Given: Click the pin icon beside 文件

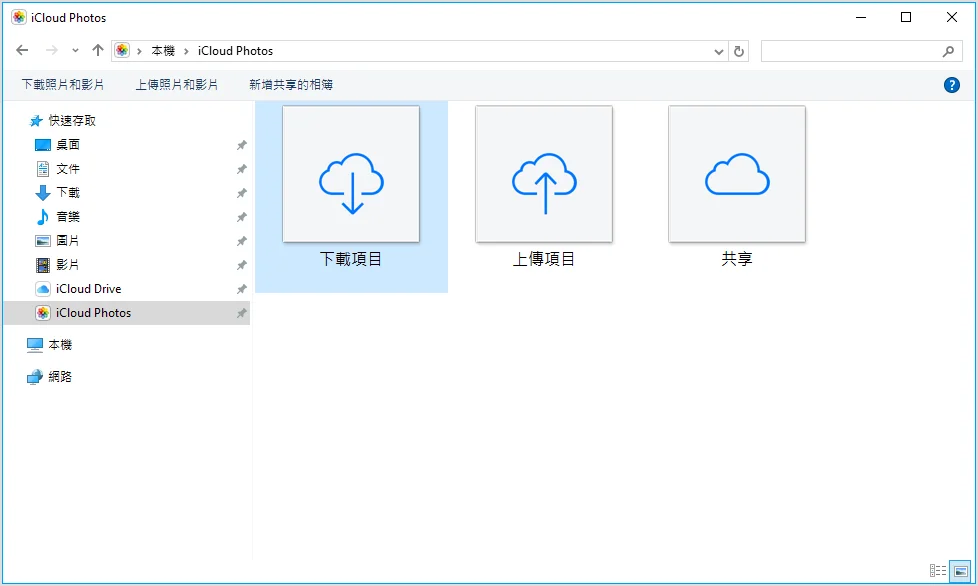Looking at the screenshot, I should (x=241, y=169).
